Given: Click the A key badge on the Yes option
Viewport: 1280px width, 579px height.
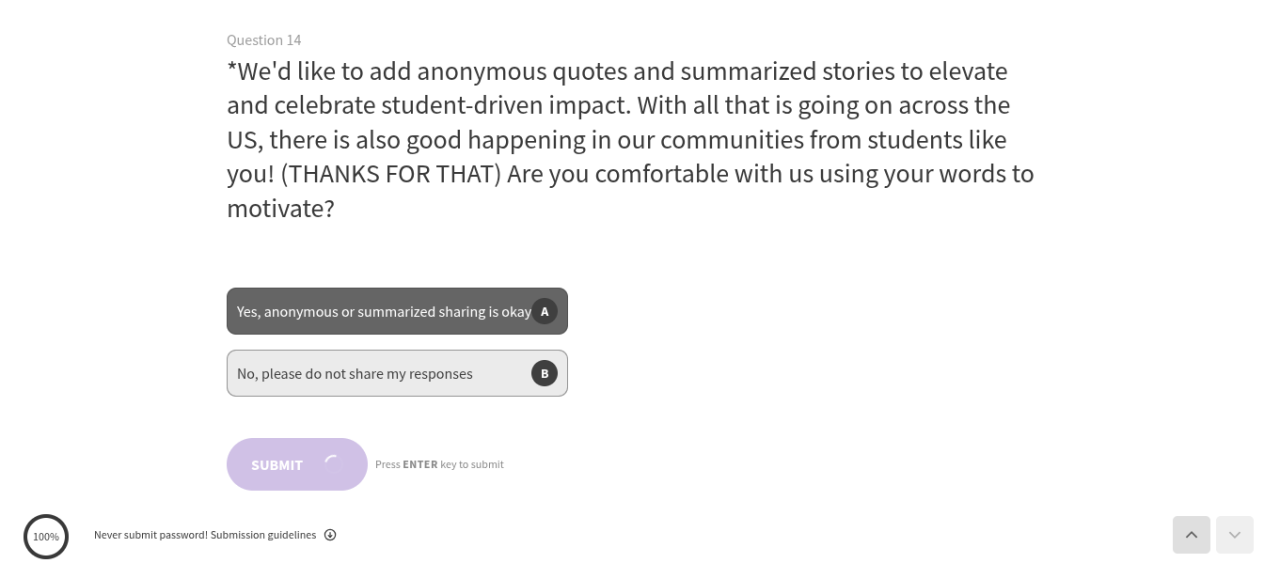Looking at the screenshot, I should (544, 311).
